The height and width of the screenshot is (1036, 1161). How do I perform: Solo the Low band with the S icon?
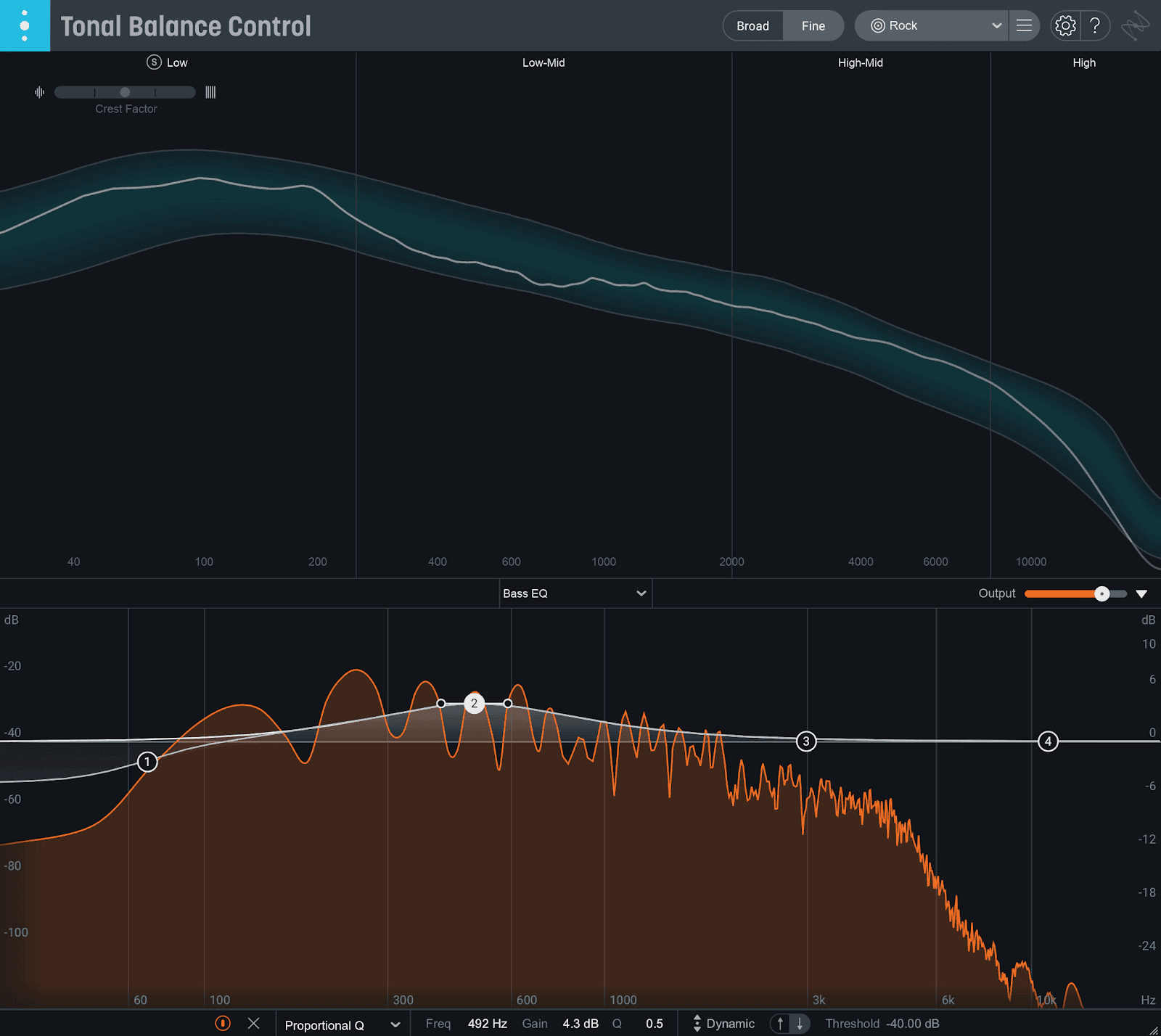(154, 62)
